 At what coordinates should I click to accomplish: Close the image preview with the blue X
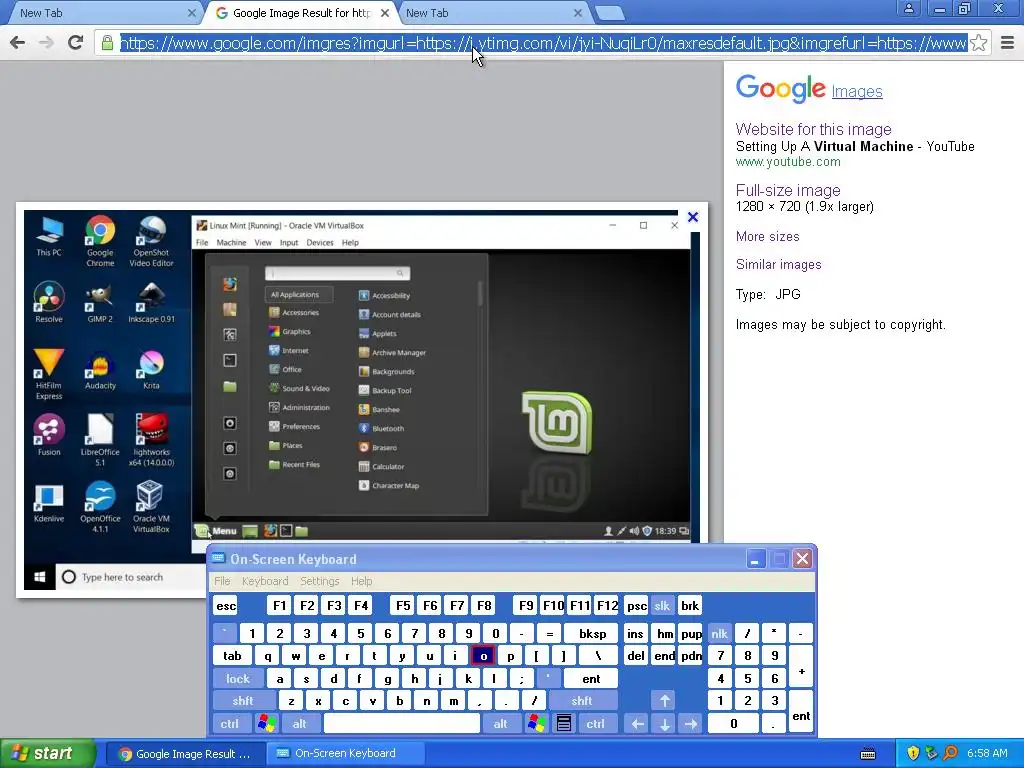pos(693,217)
